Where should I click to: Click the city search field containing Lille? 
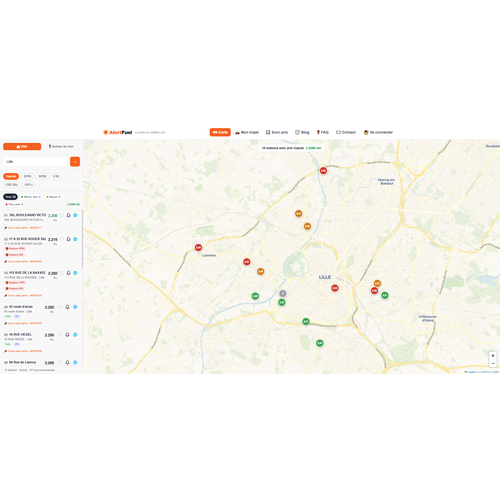tap(36, 162)
